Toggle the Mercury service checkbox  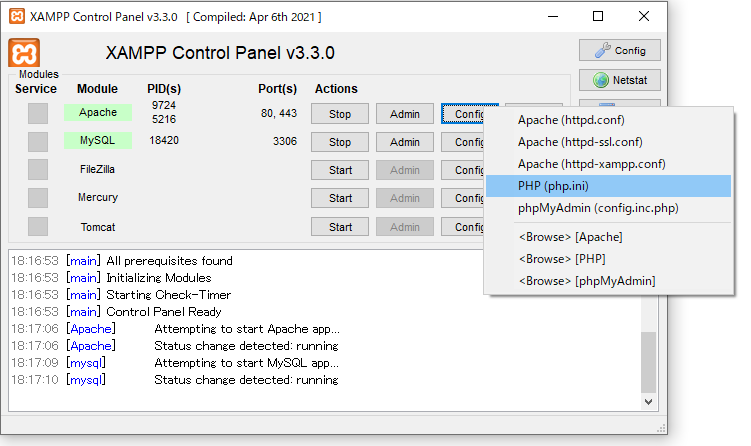coord(38,198)
